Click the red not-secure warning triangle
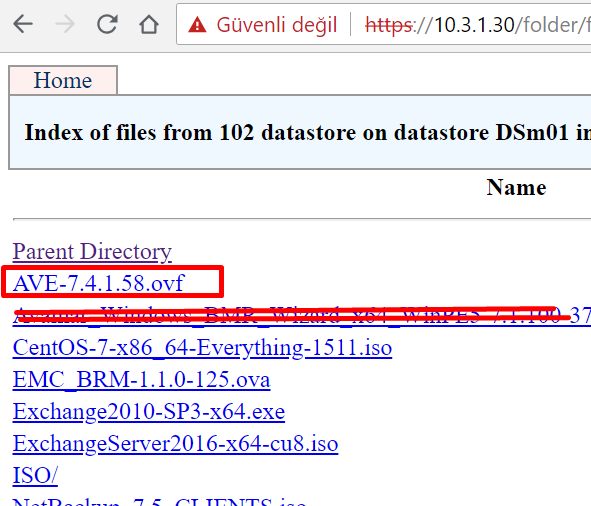This screenshot has width=591, height=506. pyautogui.click(x=198, y=25)
